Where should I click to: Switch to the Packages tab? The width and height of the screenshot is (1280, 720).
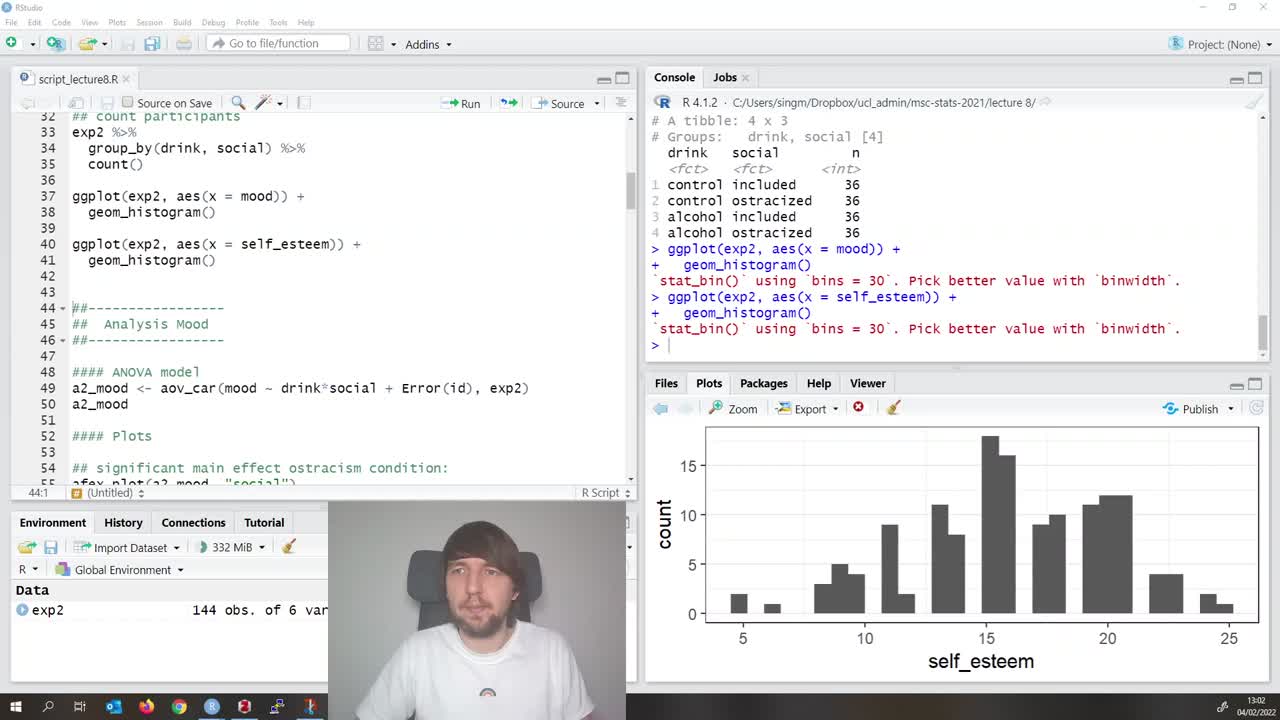[x=763, y=383]
